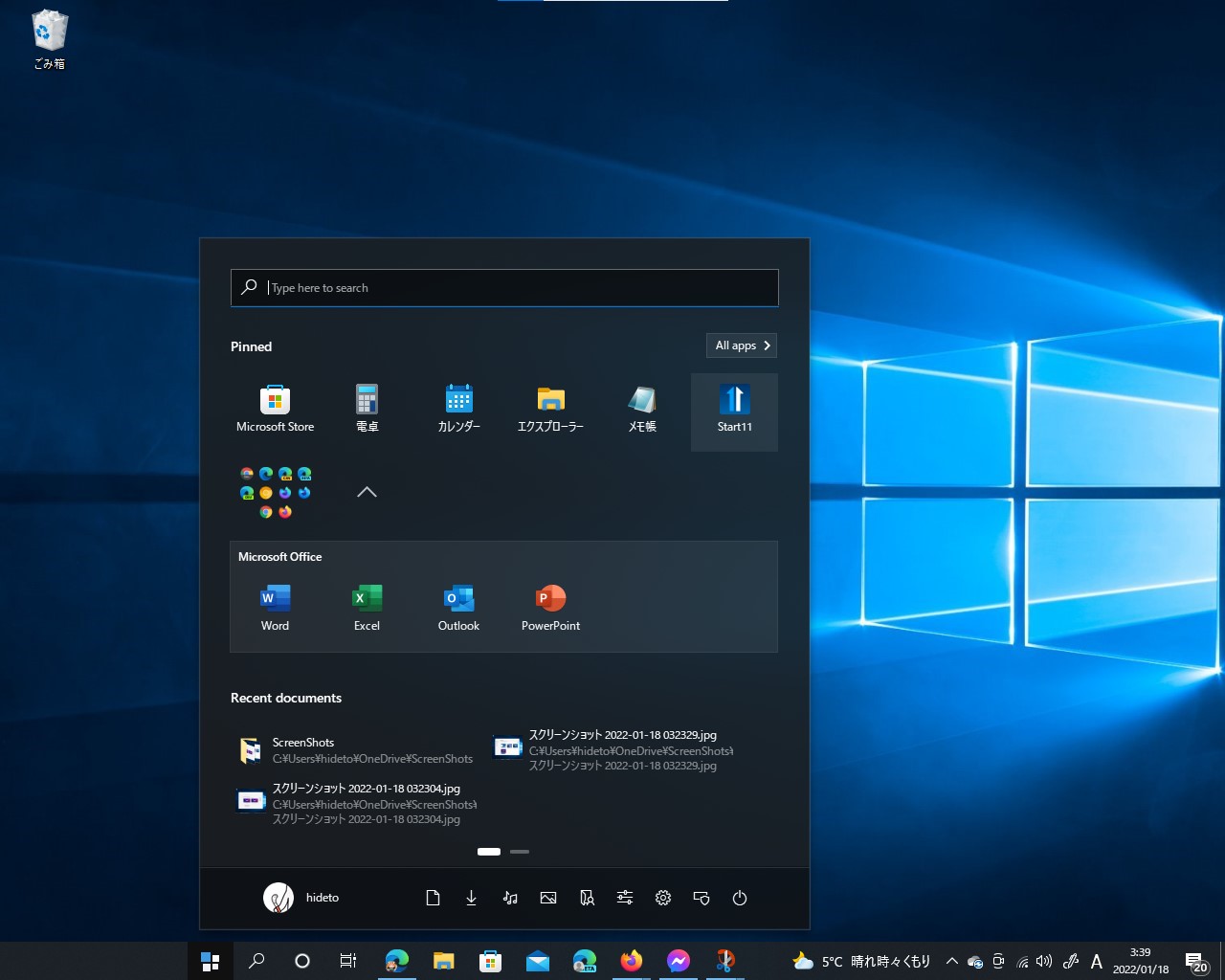Screen dimensions: 1225x980
Task: Collapse the pinned section with the up chevron
Action: point(367,492)
